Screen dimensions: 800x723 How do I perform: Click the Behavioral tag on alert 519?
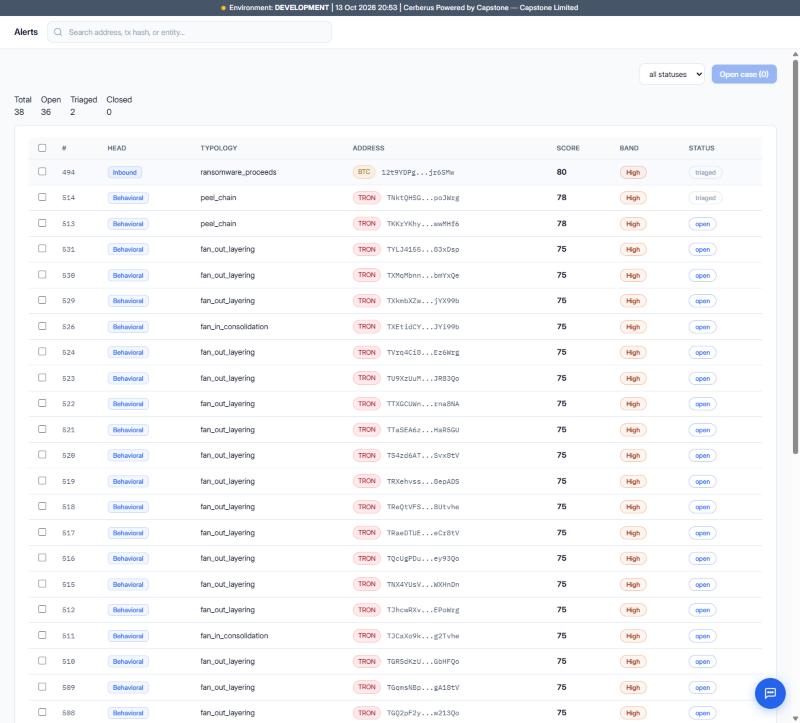(x=128, y=482)
